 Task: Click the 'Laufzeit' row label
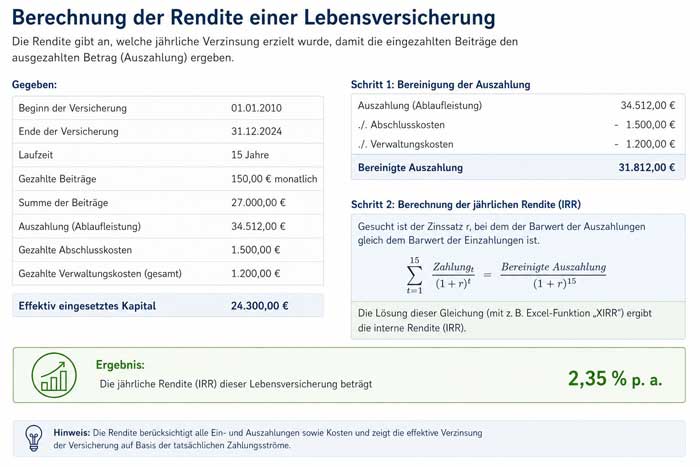[36, 155]
